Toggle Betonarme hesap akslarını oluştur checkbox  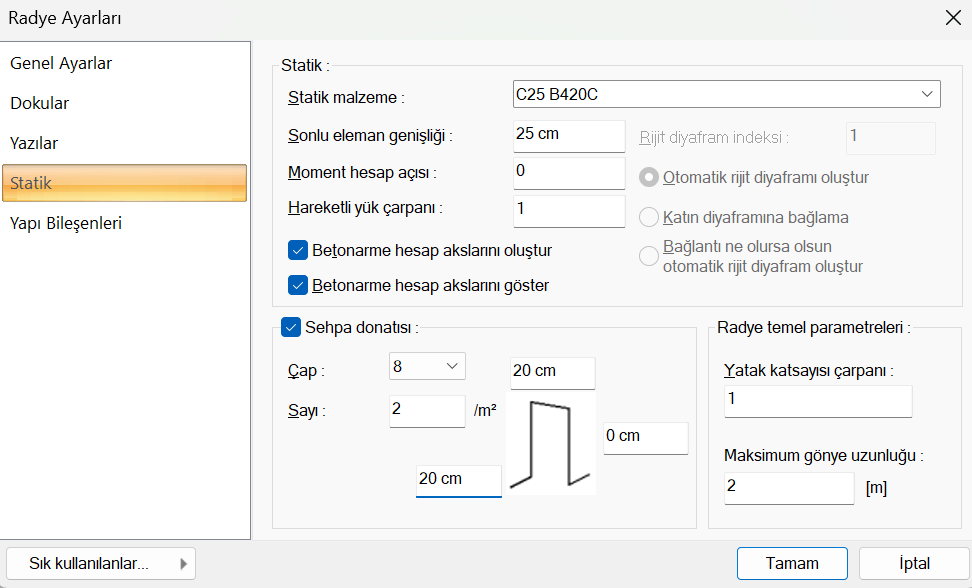[297, 250]
